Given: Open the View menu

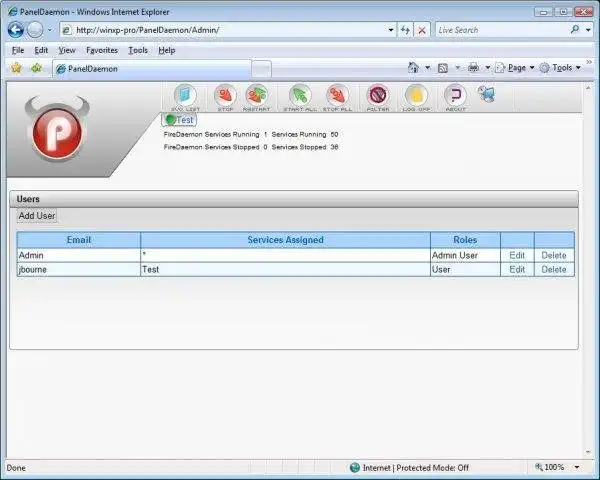Looking at the screenshot, I should (x=67, y=50).
